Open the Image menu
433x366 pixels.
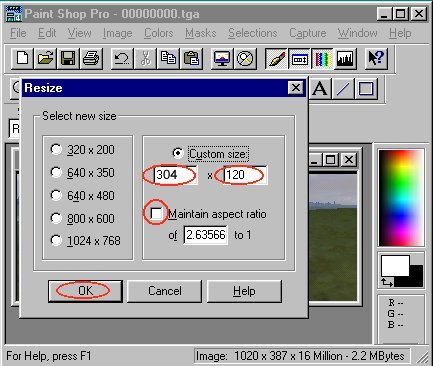[x=117, y=33]
